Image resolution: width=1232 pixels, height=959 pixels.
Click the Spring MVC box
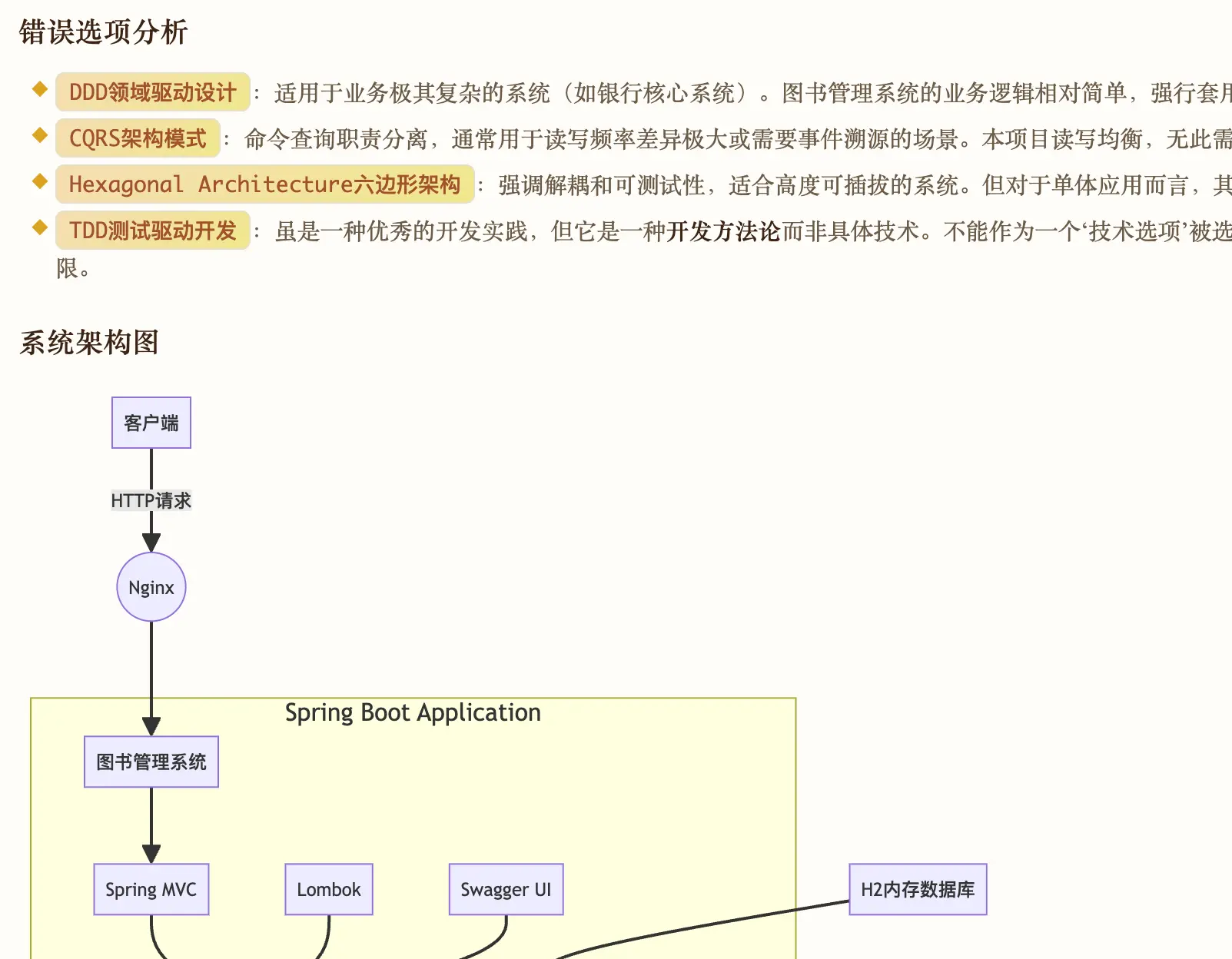(151, 889)
